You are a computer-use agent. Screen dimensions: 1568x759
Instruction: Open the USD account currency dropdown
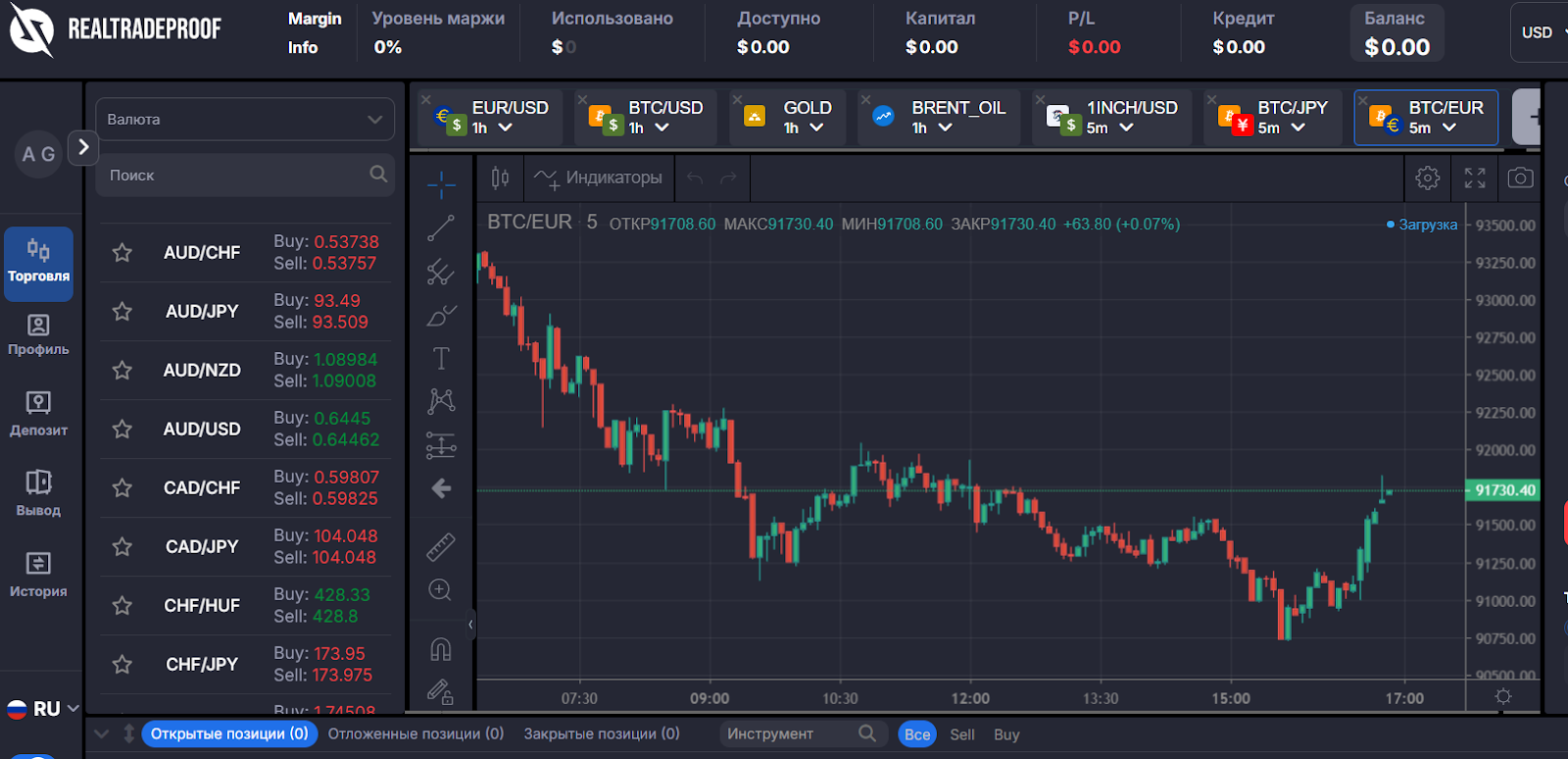pos(1542,32)
